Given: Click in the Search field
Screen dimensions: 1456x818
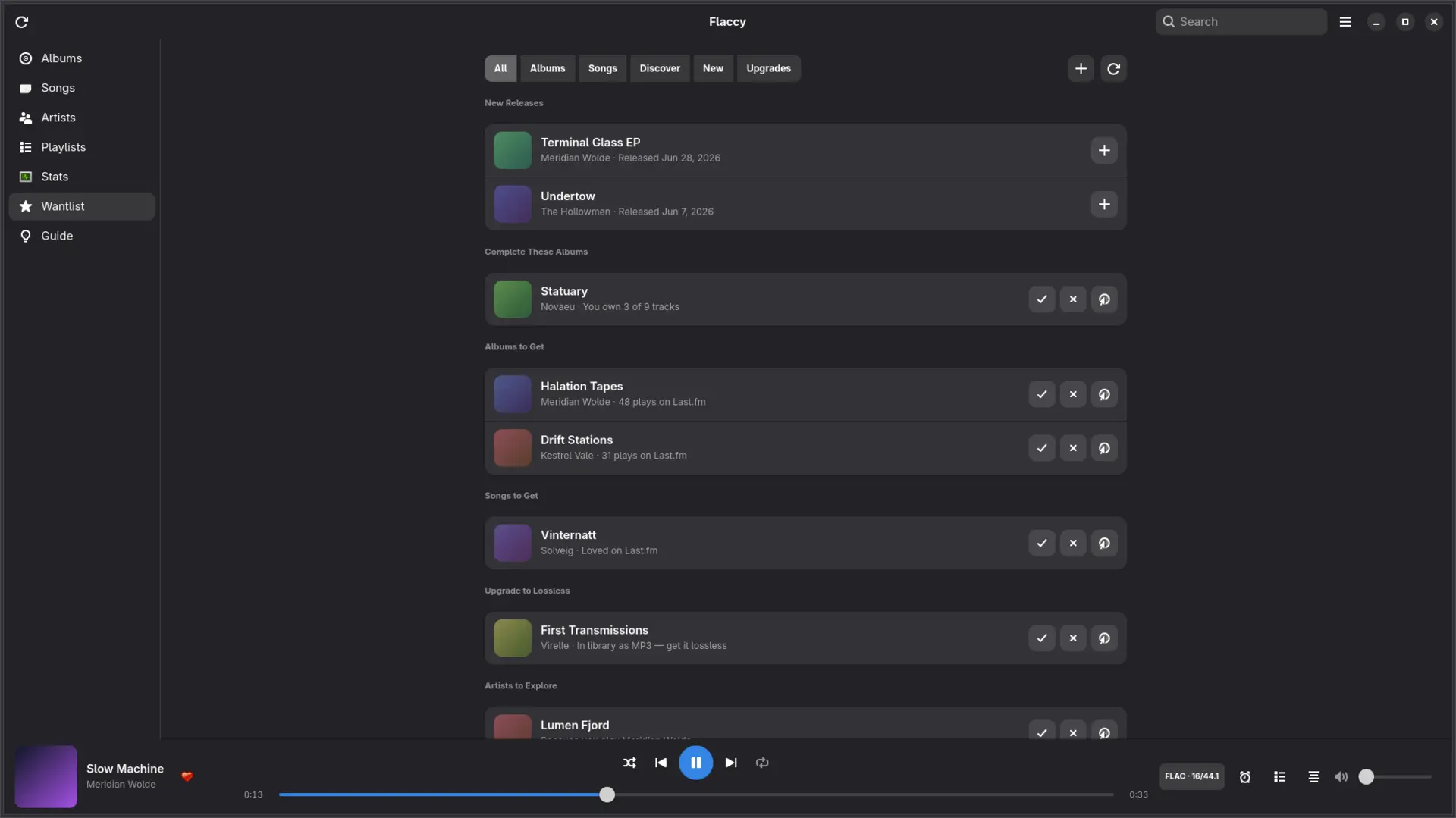Looking at the screenshot, I should pos(1241,22).
